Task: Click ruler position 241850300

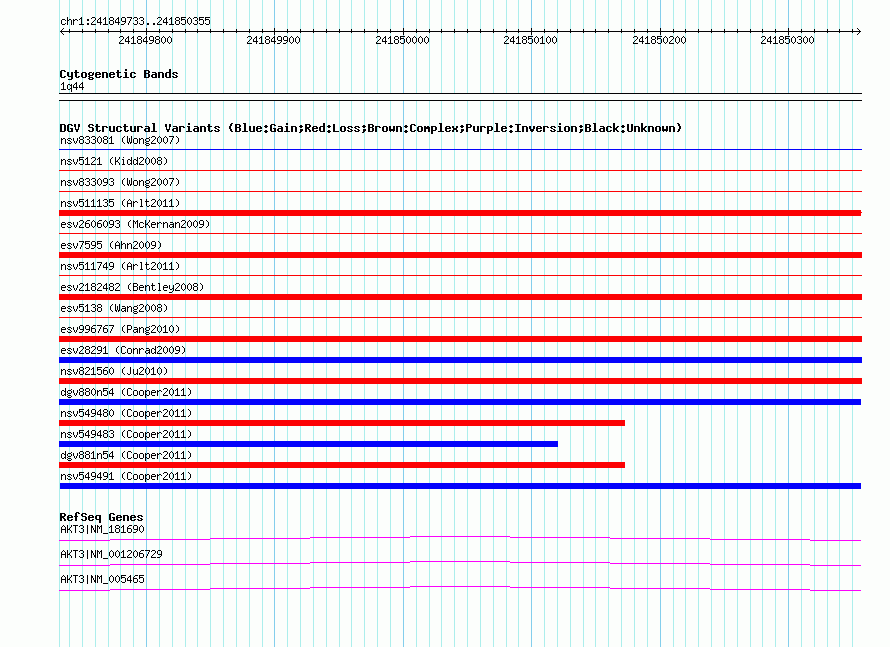Action: [x=787, y=40]
